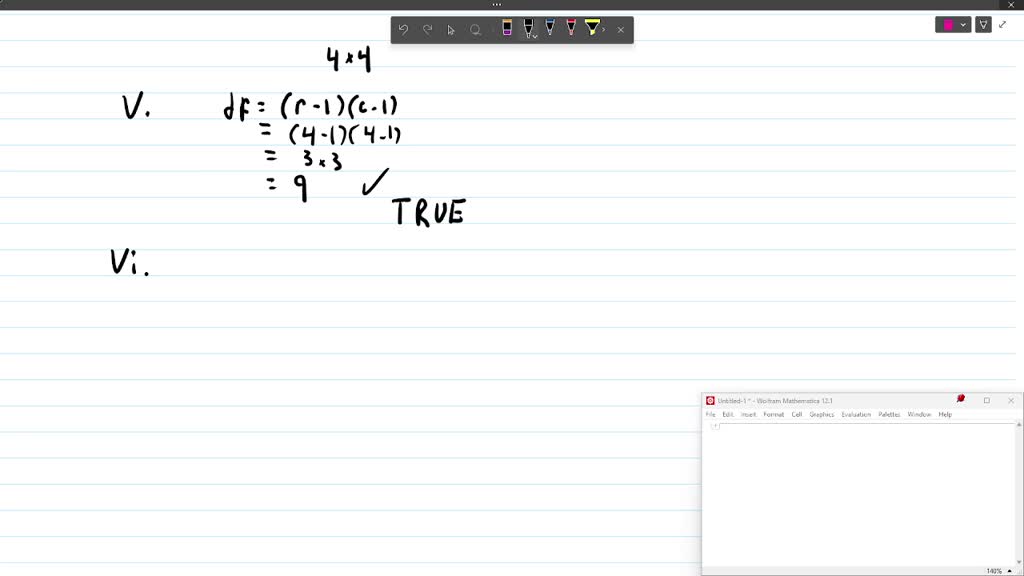The height and width of the screenshot is (576, 1024).
Task: Pick the black pen tool
Action: click(x=527, y=29)
